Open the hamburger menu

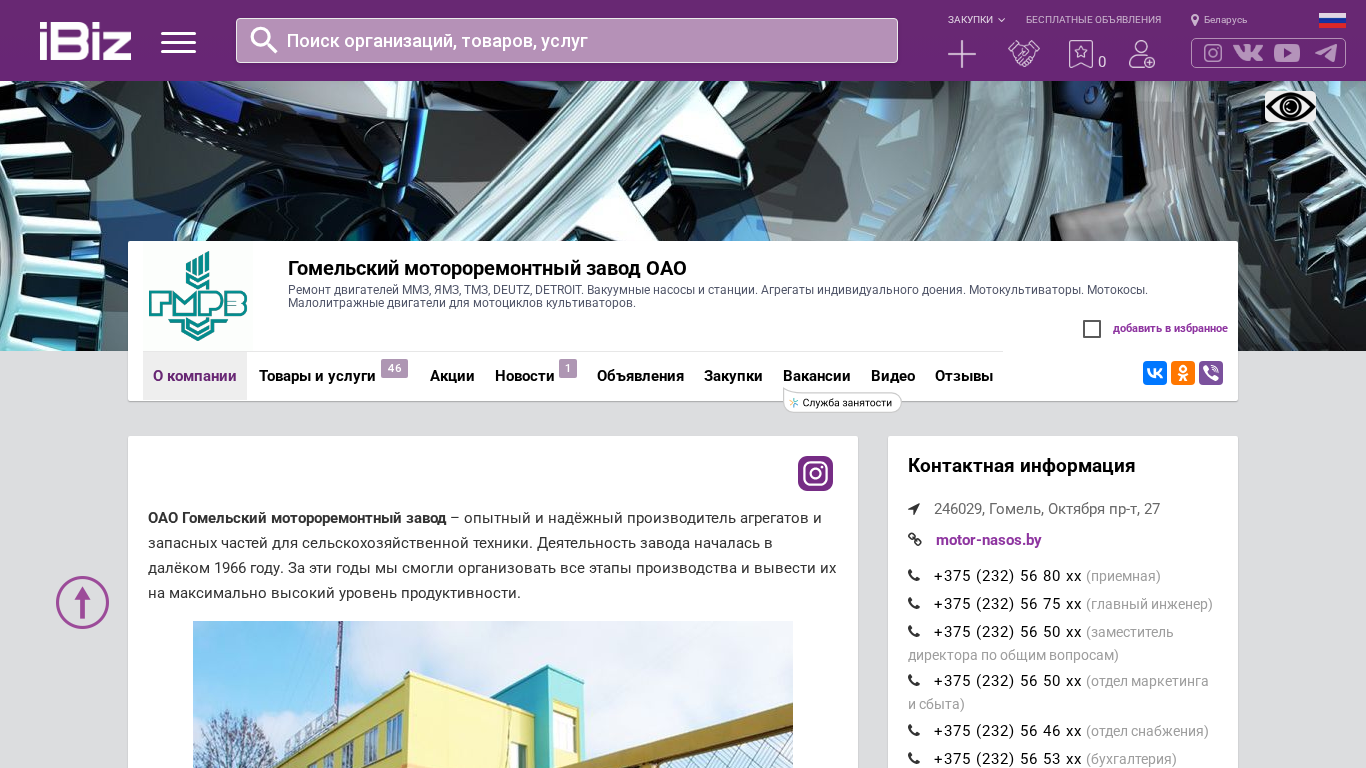[178, 42]
